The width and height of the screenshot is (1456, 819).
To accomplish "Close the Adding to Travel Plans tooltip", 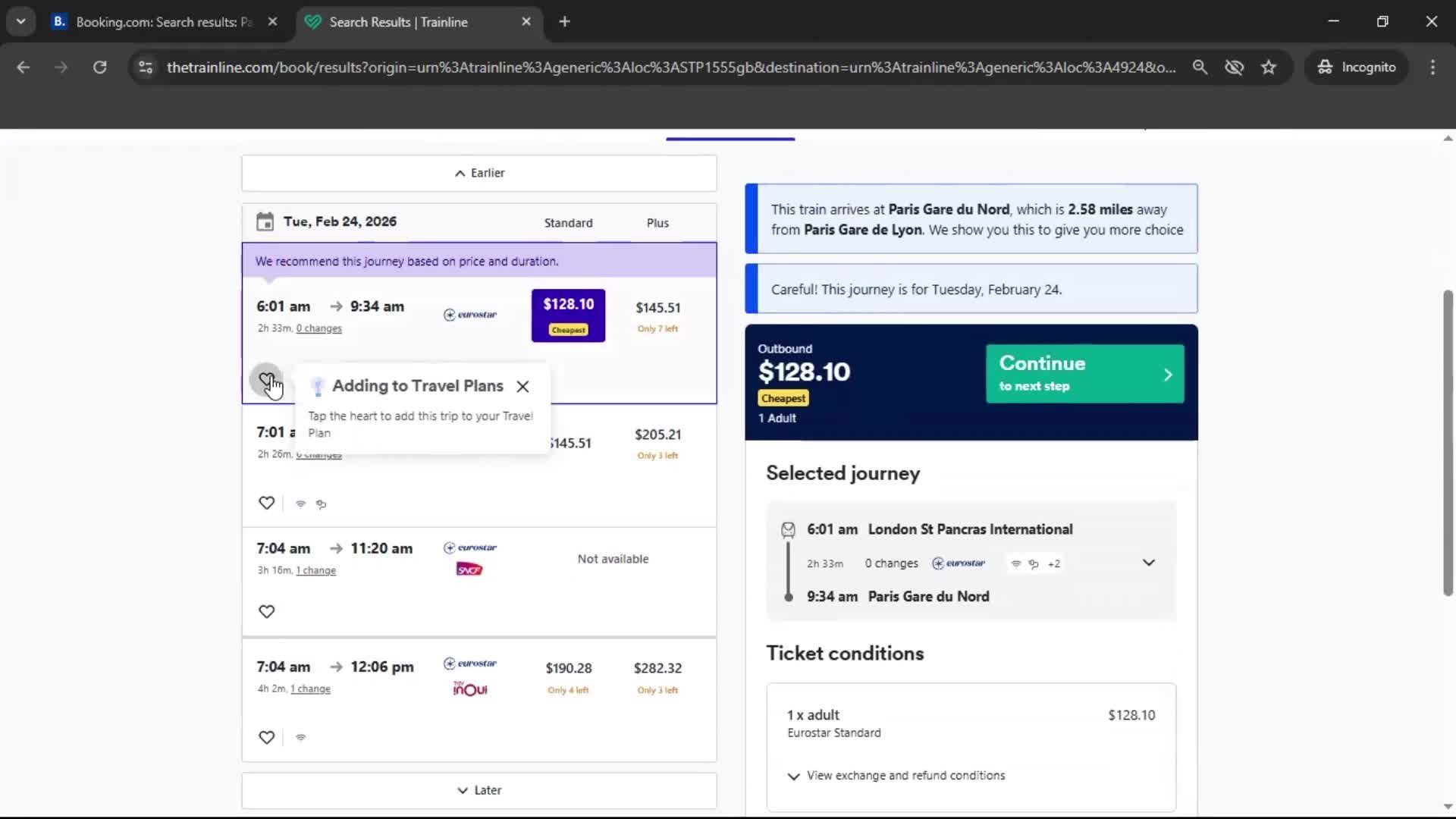I will pos(522,387).
